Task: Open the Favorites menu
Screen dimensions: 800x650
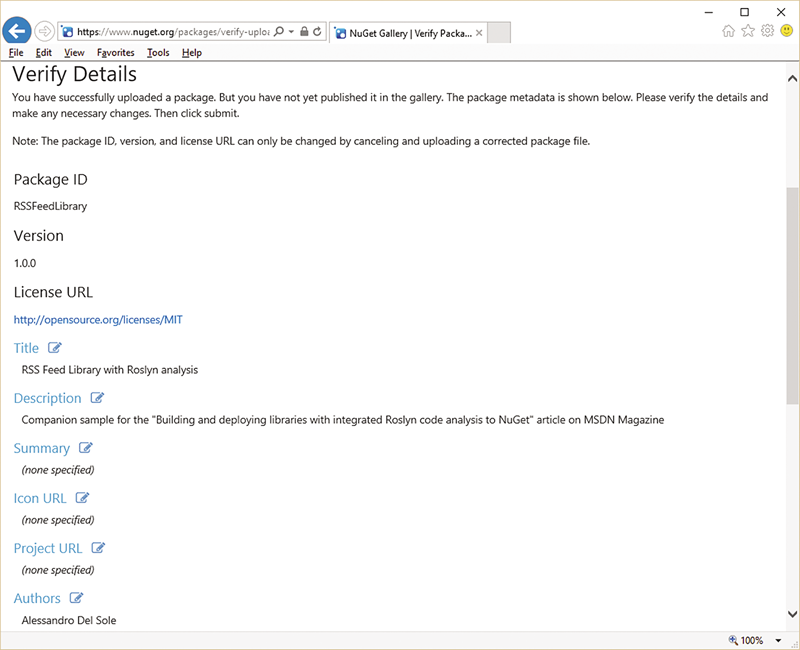Action: 116,53
